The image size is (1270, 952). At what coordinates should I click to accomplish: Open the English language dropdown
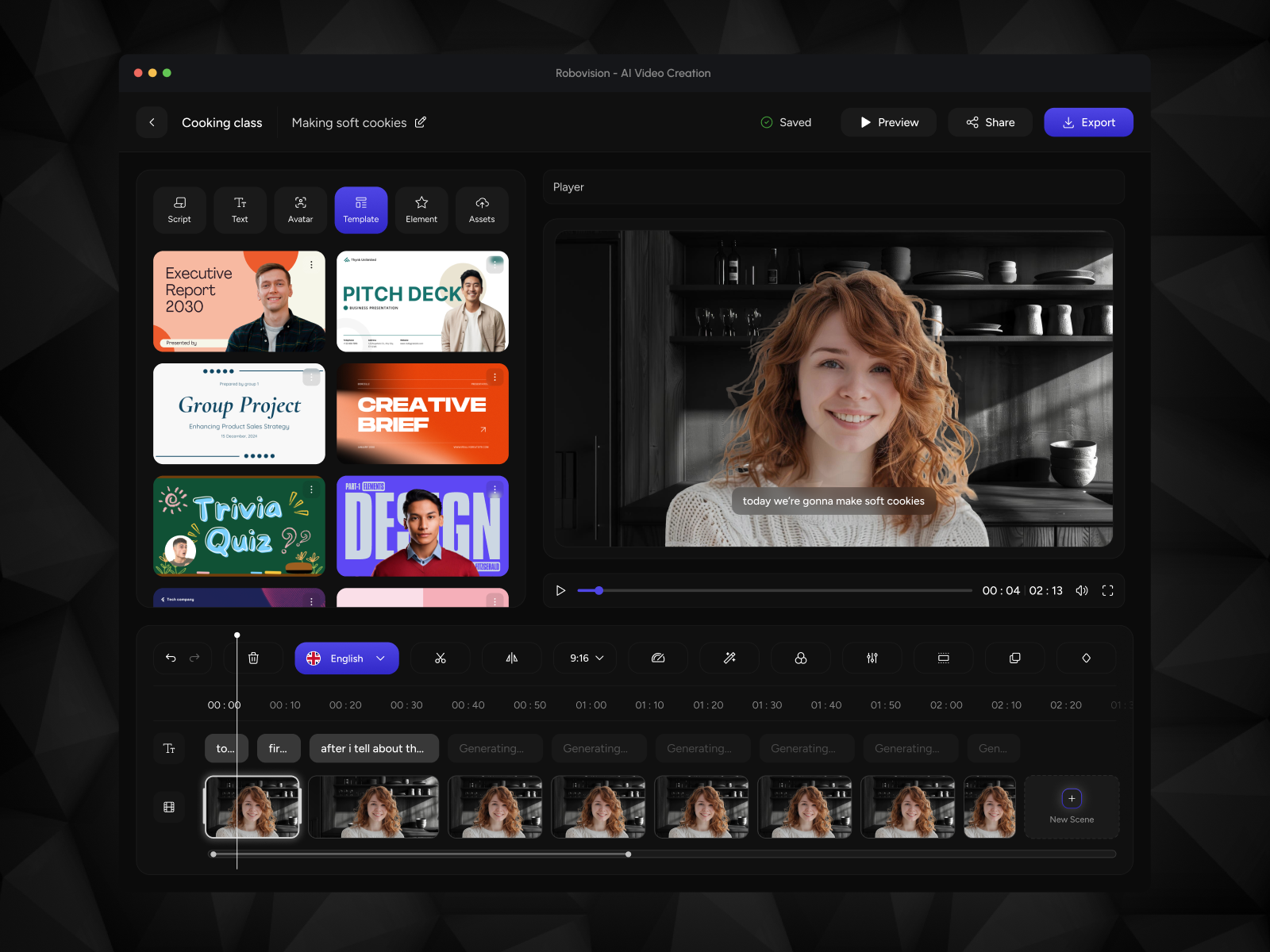pos(347,658)
